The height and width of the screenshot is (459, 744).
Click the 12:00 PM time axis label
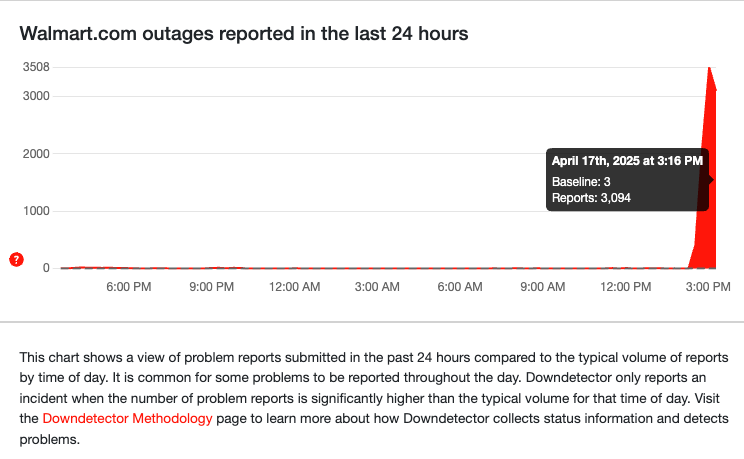point(626,287)
